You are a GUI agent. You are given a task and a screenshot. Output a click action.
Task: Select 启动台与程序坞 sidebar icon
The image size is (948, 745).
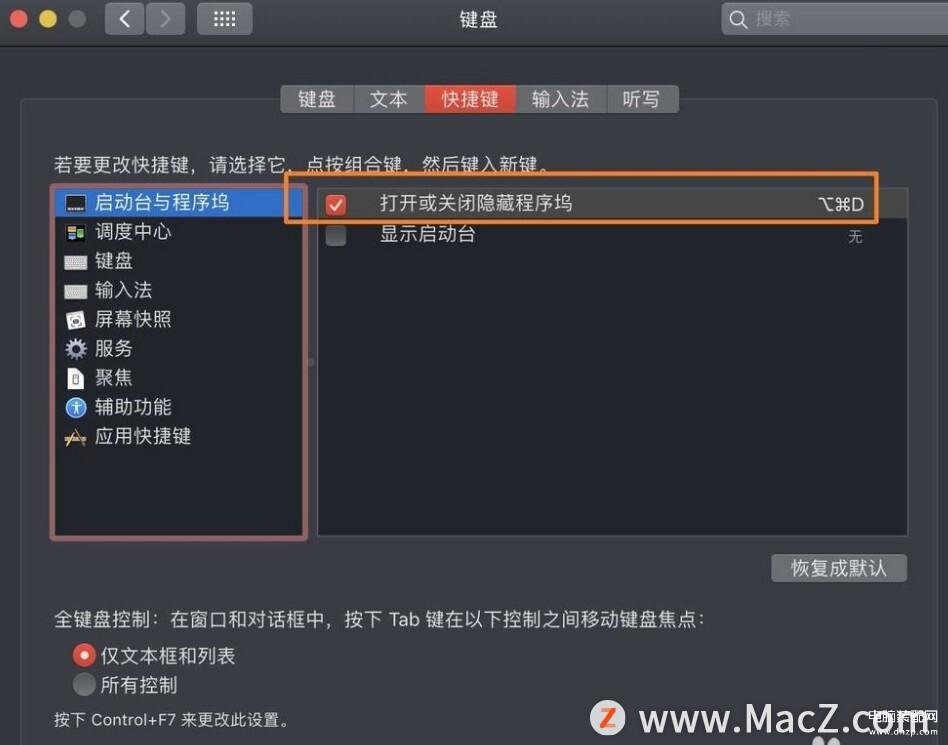click(x=76, y=203)
